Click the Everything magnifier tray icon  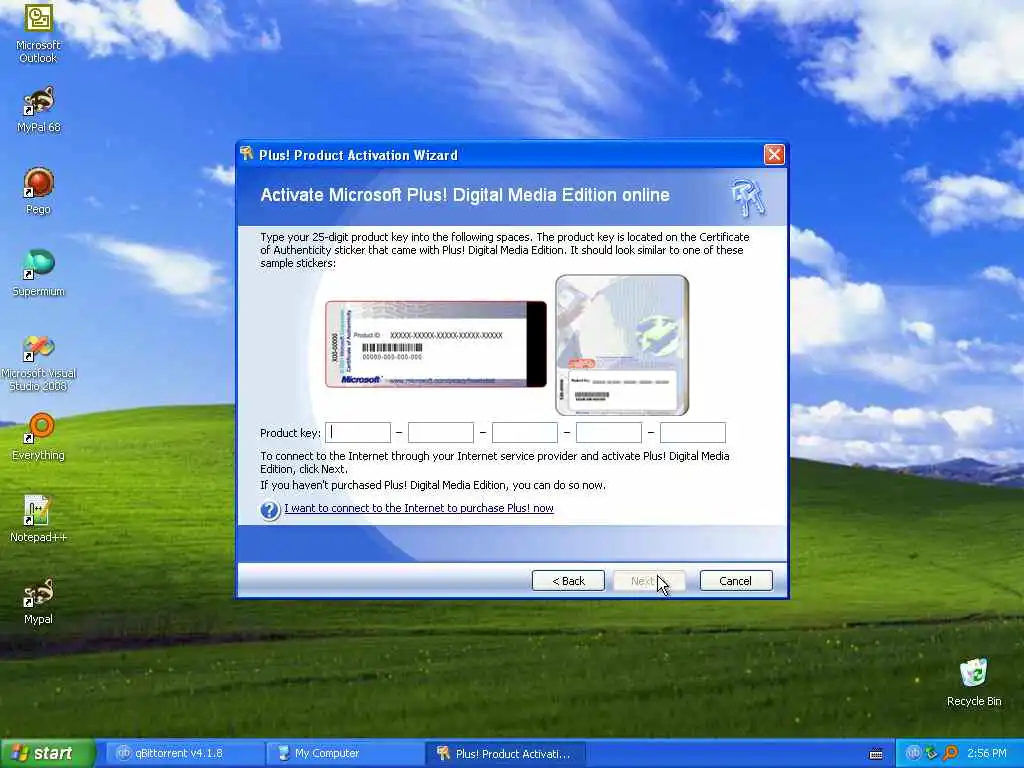(x=950, y=754)
